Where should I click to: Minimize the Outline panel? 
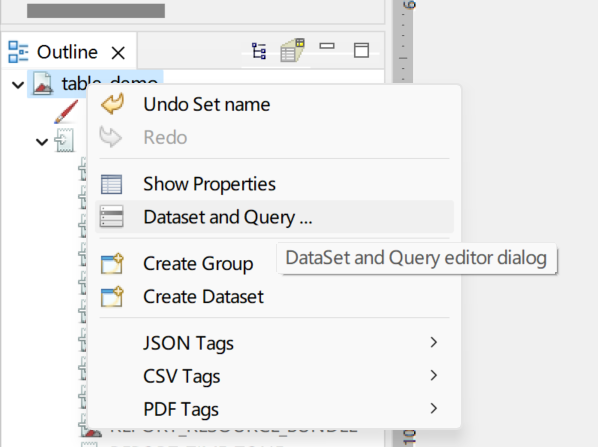[x=327, y=46]
